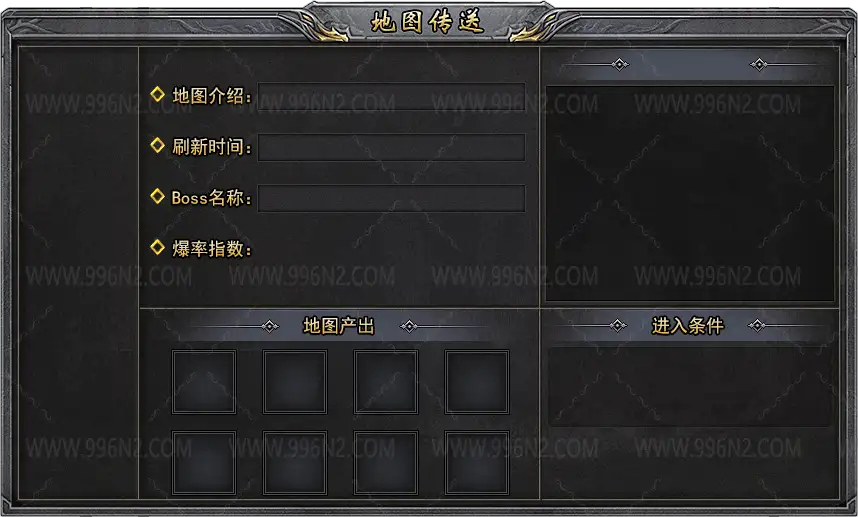Select second item slot in top row
This screenshot has width=858, height=517.
pos(295,382)
